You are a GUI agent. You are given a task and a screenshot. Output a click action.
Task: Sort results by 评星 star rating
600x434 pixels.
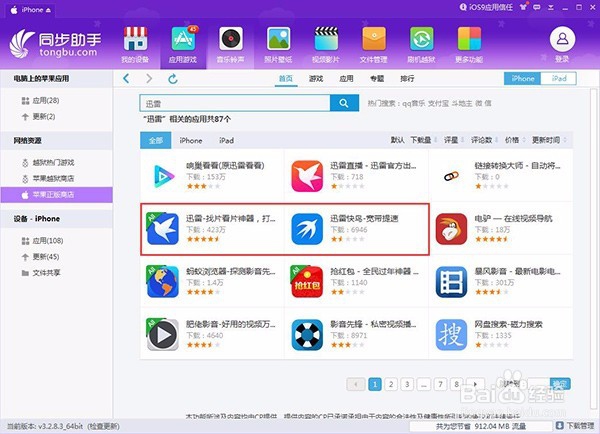(x=453, y=140)
